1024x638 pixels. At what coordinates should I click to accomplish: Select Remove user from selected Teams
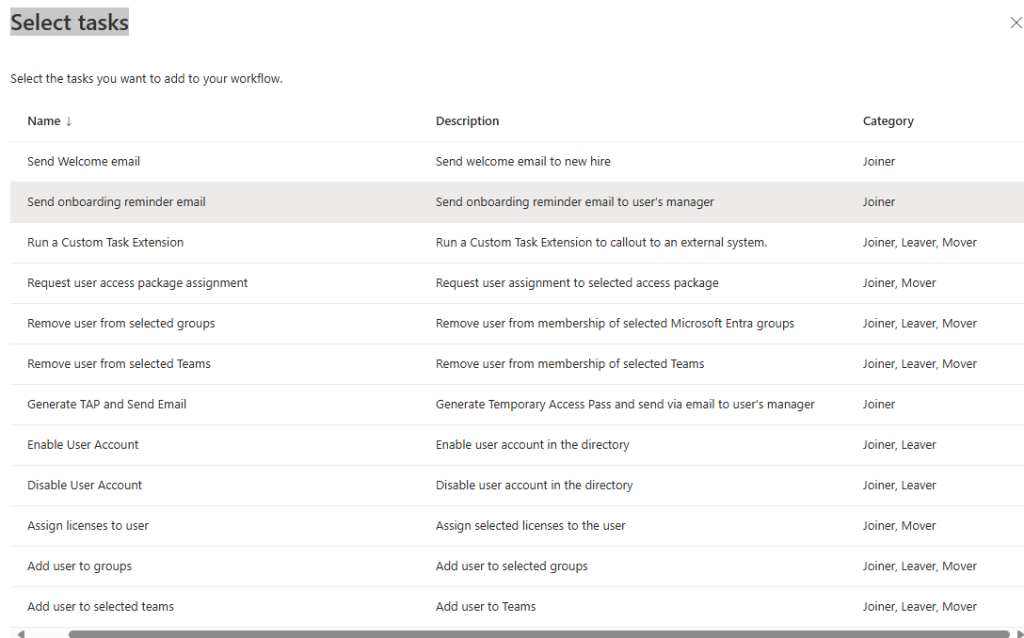(x=119, y=364)
